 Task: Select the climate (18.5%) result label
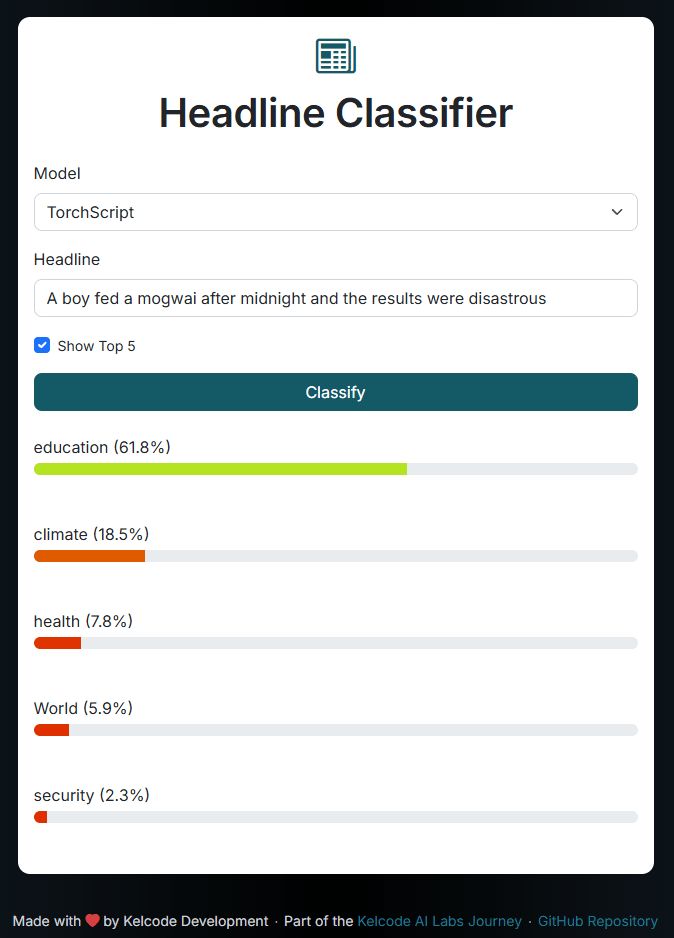(x=92, y=534)
